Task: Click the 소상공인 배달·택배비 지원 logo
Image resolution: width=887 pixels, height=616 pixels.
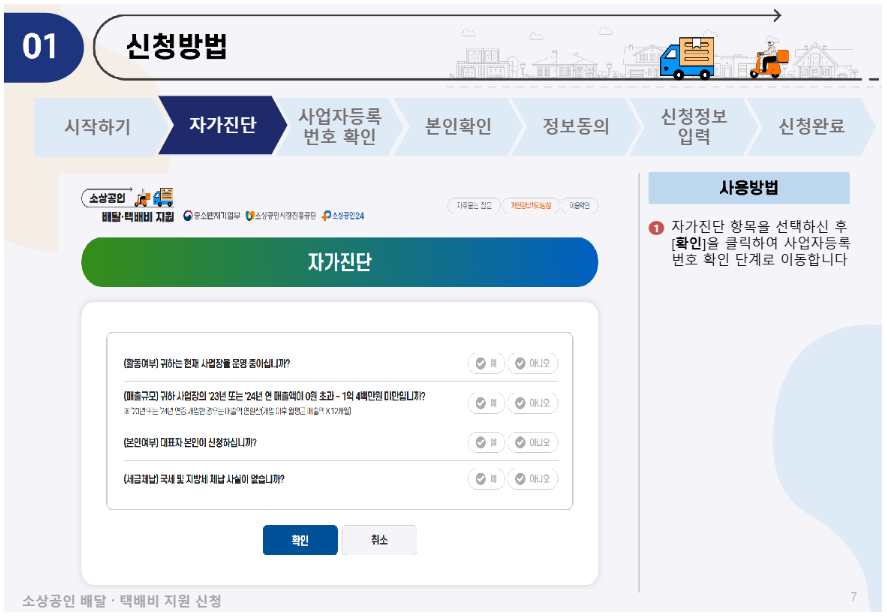Action: pos(128,205)
